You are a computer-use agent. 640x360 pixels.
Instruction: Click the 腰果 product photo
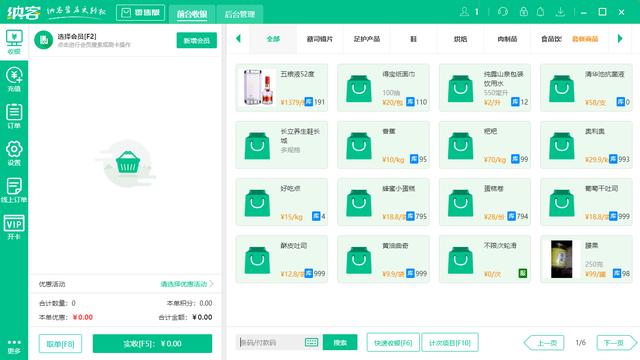tap(562, 259)
